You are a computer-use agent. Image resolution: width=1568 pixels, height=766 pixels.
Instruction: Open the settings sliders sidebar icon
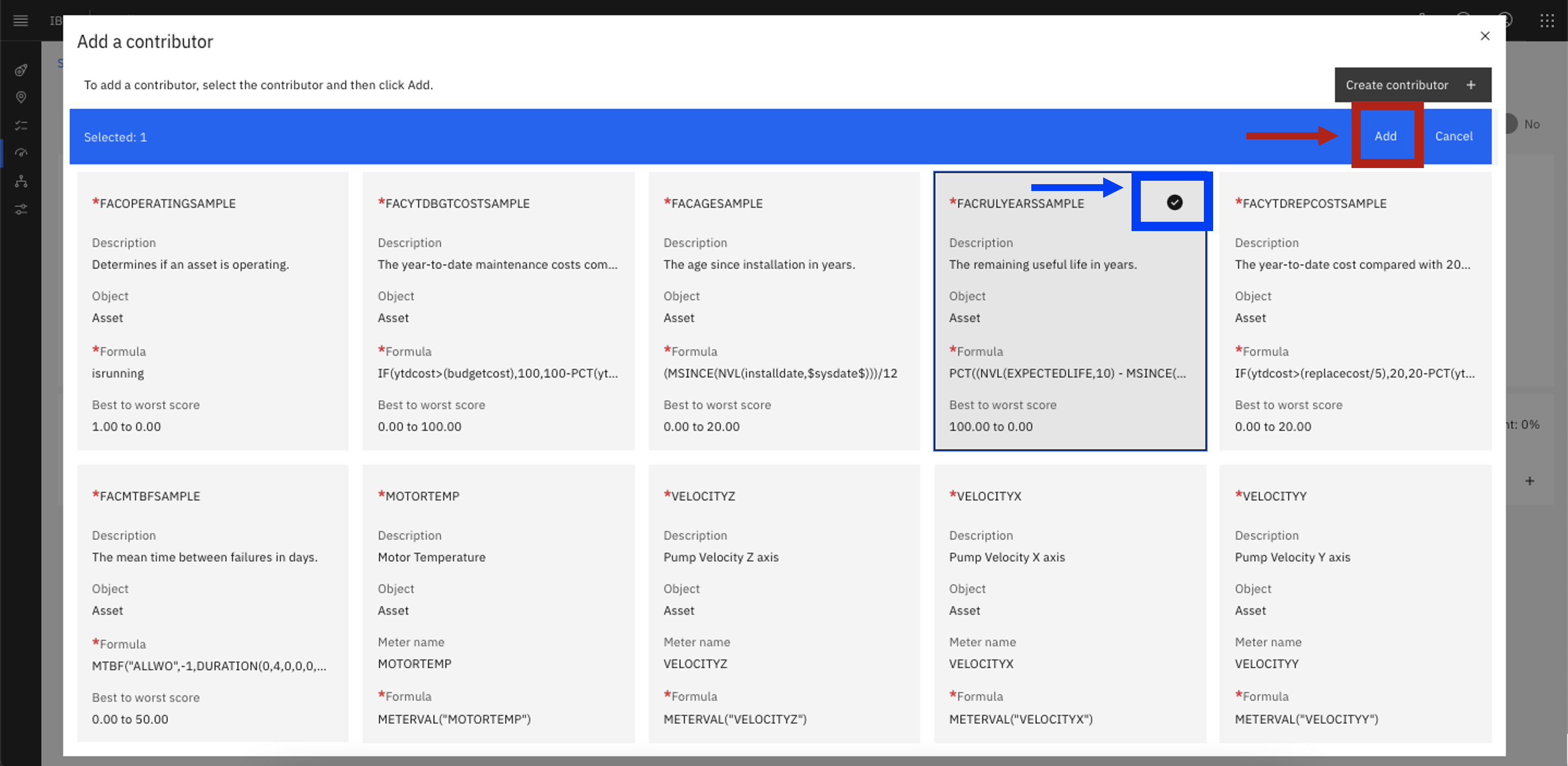21,209
